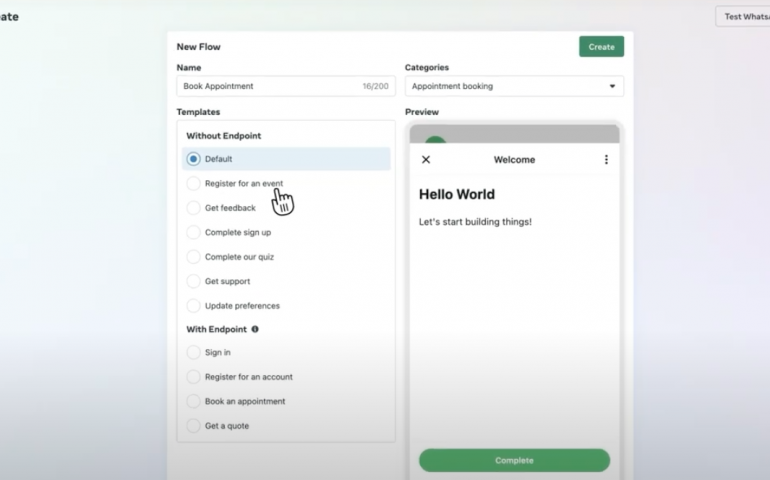
Task: Select the Register for an event template
Action: 194,184
